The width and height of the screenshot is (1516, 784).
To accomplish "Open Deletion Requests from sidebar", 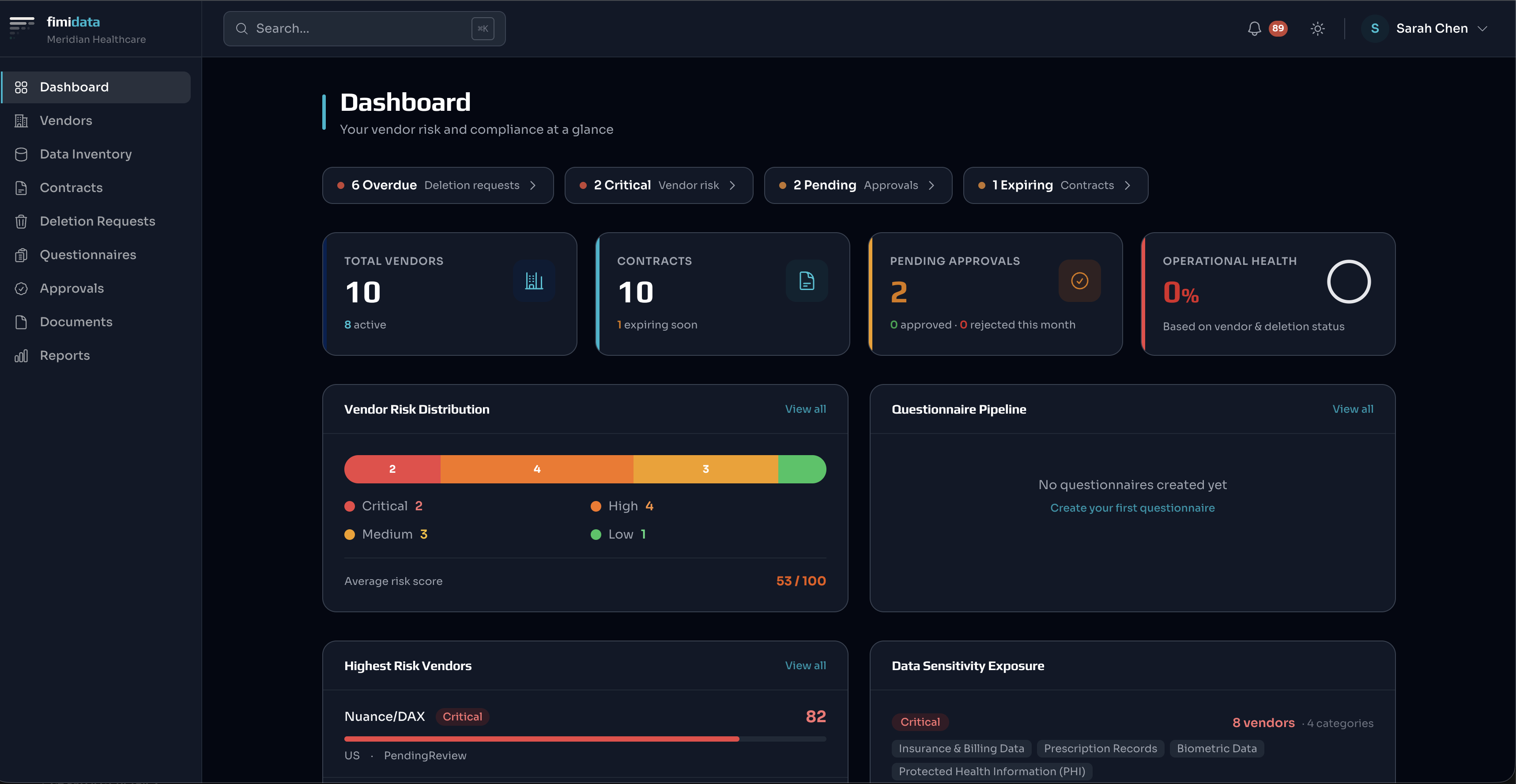I will [x=96, y=221].
